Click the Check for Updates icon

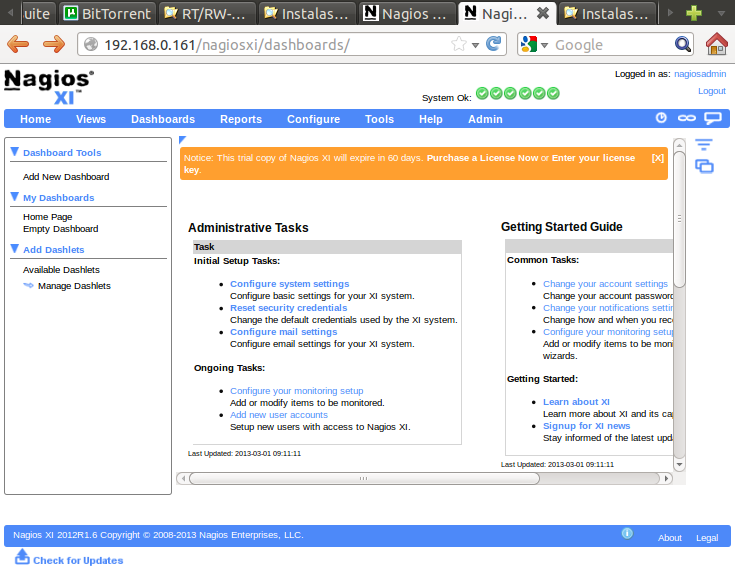pos(22,558)
